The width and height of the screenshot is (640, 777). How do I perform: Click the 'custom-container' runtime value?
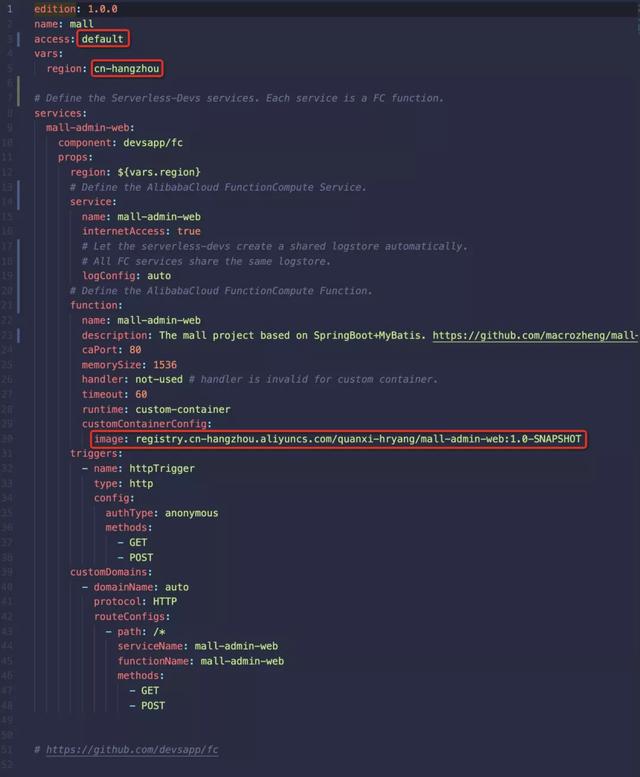(x=183, y=409)
